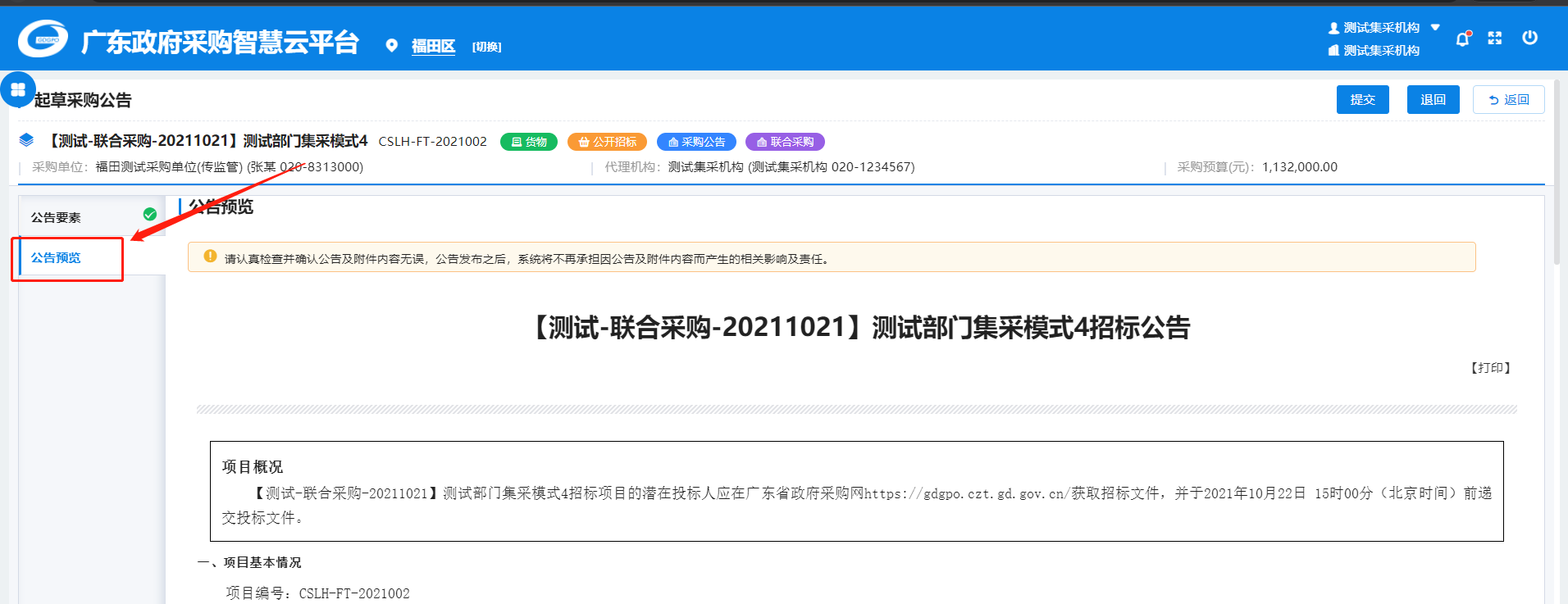
Task: Toggle fullscreen mode icon
Action: (1495, 39)
